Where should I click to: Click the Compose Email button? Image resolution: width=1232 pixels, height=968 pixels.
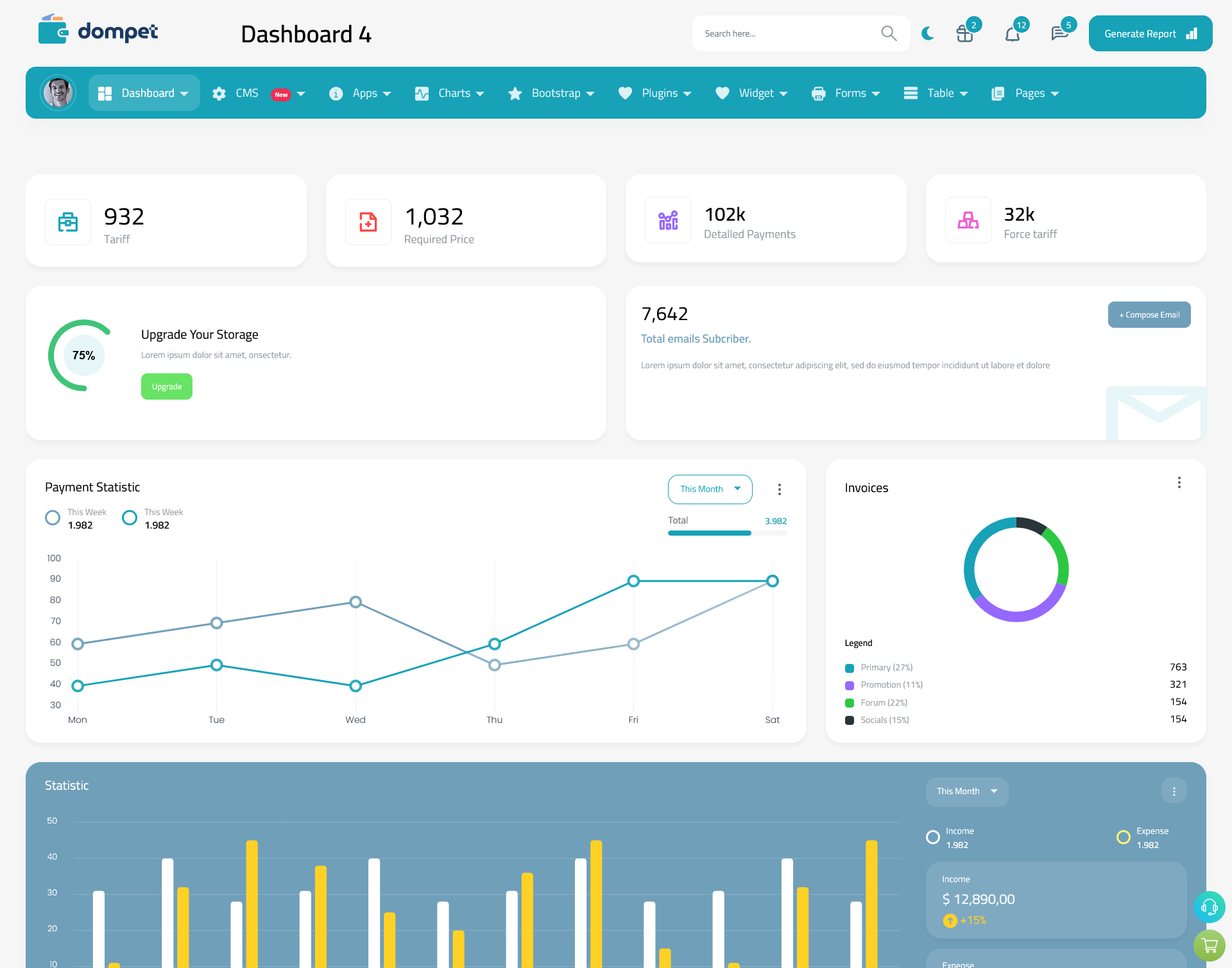[x=1148, y=314]
